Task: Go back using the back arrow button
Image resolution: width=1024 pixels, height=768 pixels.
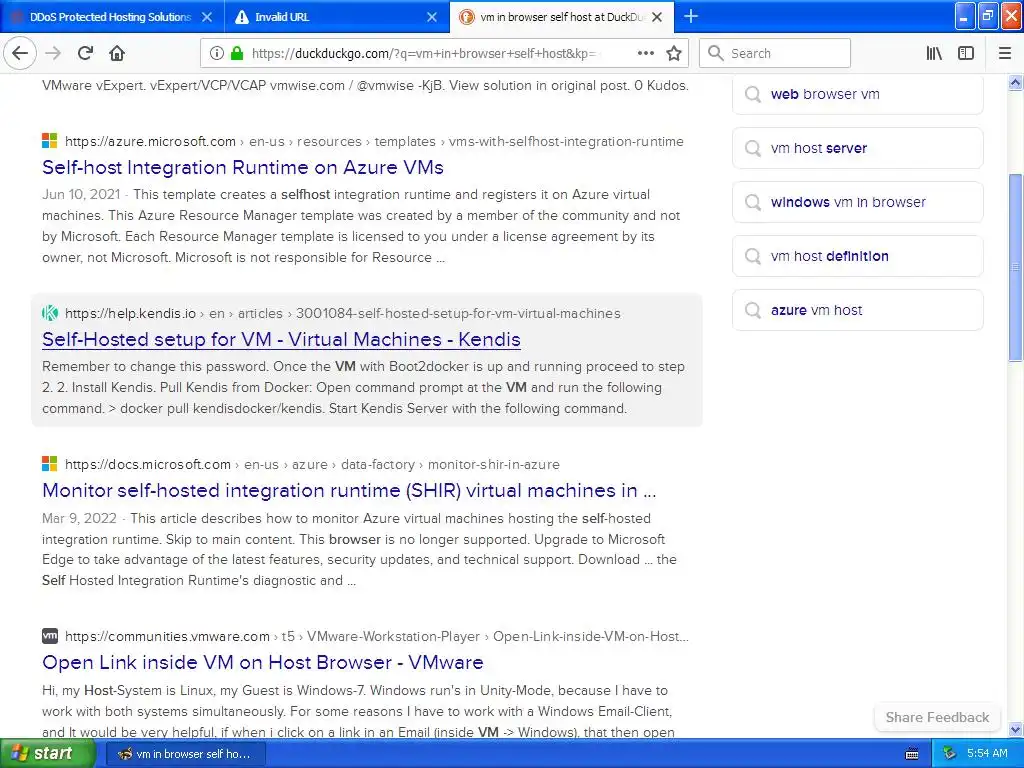Action: coord(20,54)
